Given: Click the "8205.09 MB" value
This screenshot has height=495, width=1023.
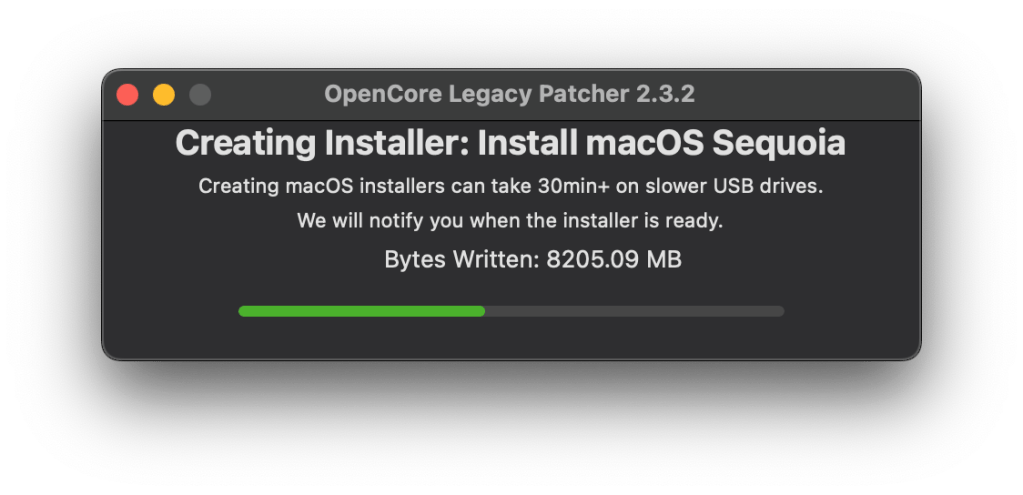Looking at the screenshot, I should click(x=614, y=260).
